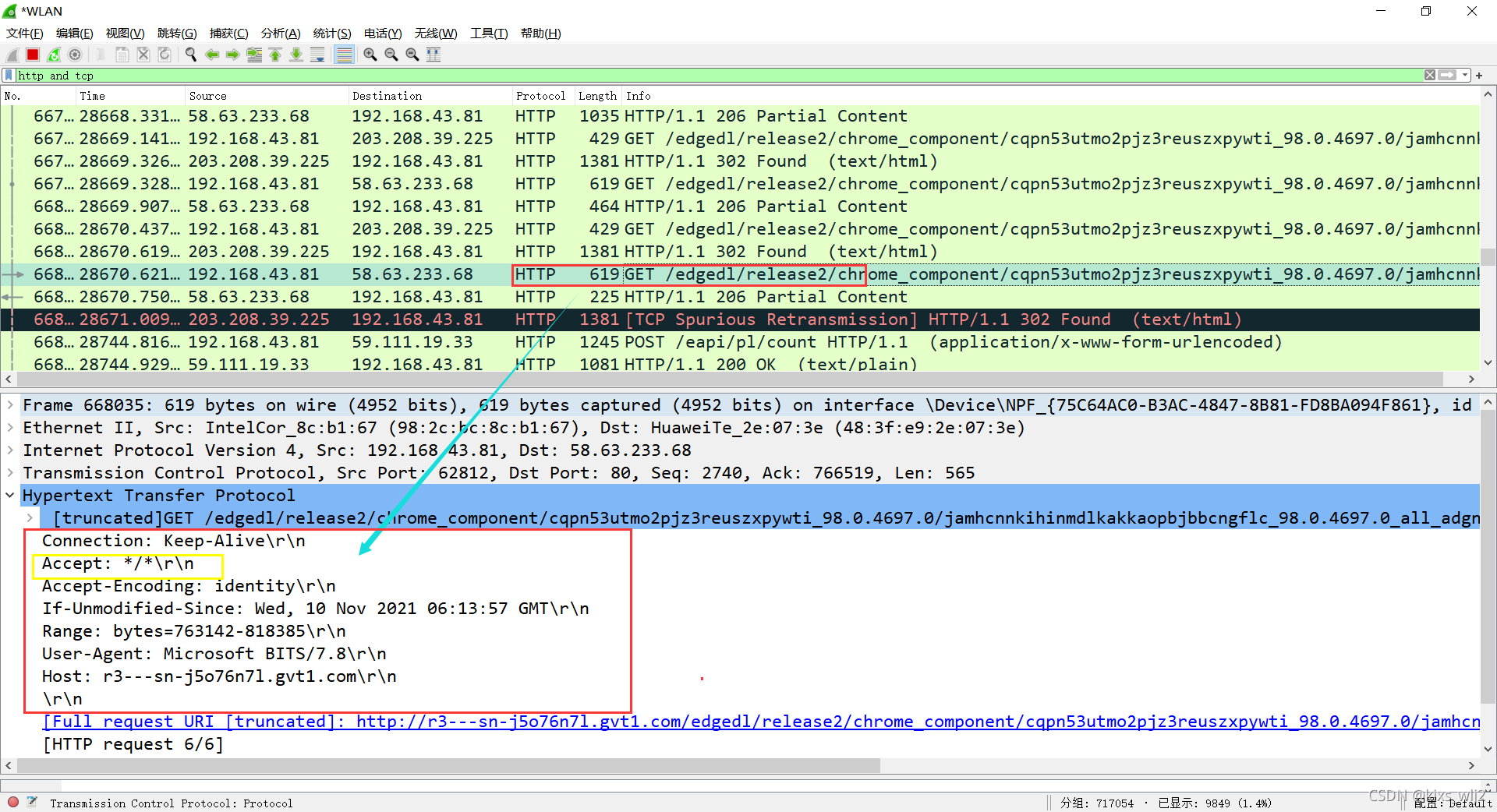Open the Full request URI link

pos(761,722)
